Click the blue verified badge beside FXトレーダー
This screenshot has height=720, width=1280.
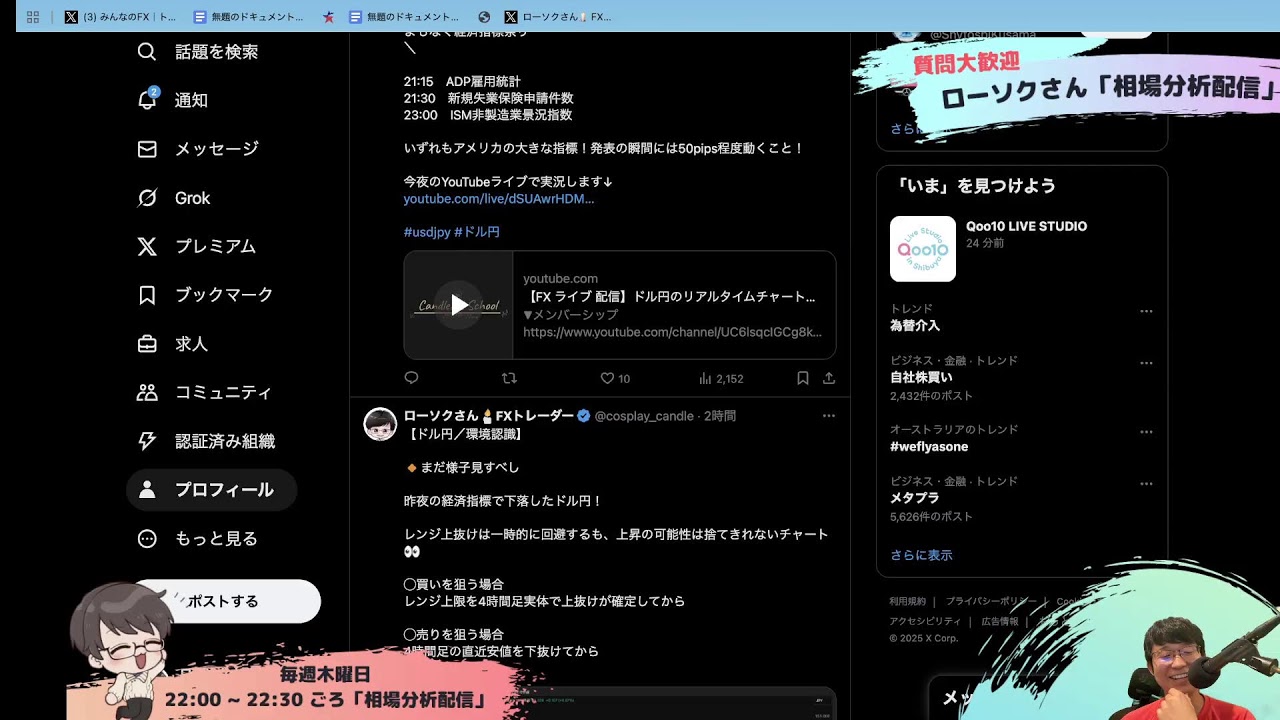(x=583, y=416)
